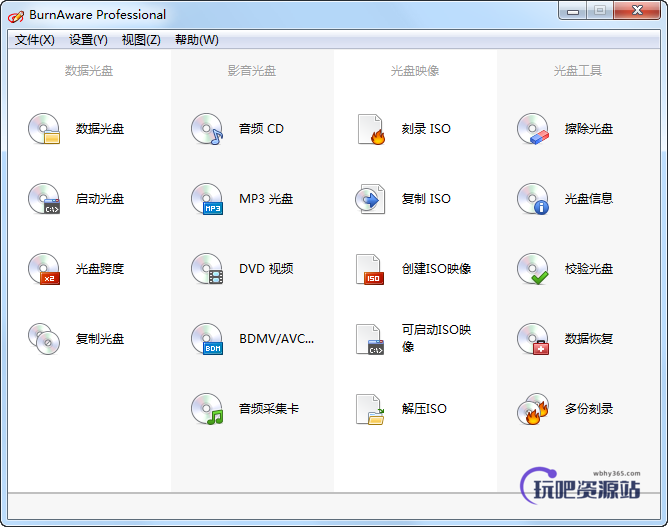The image size is (668, 527).
Task: Click the 多份刻录 text label
Action: [589, 409]
